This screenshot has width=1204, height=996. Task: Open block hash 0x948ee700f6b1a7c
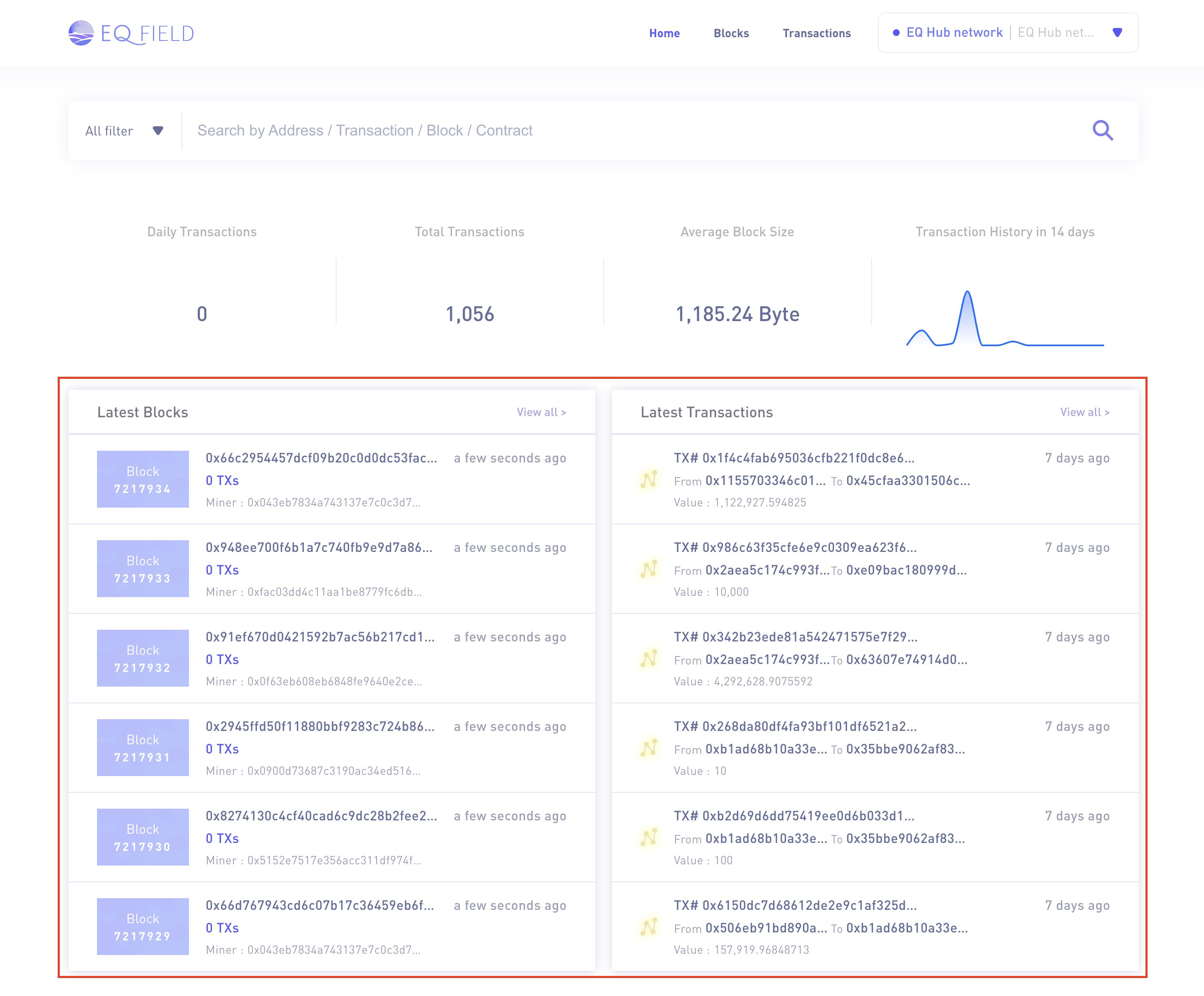click(319, 548)
